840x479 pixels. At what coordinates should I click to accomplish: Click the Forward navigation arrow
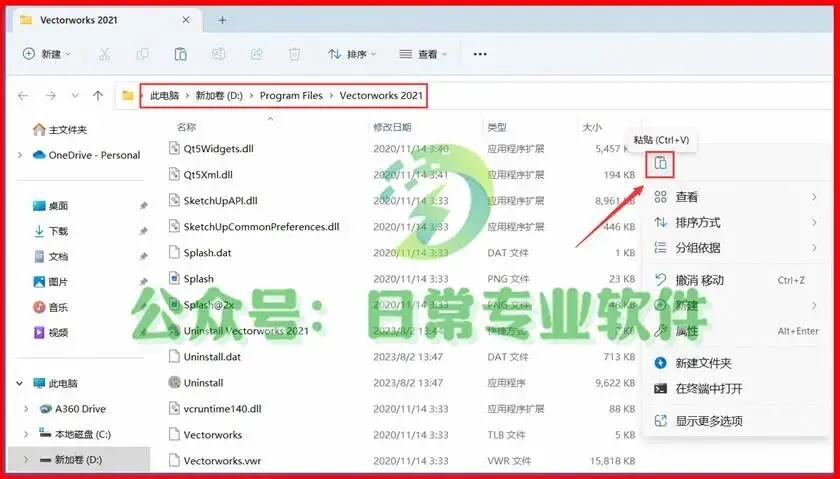click(51, 96)
